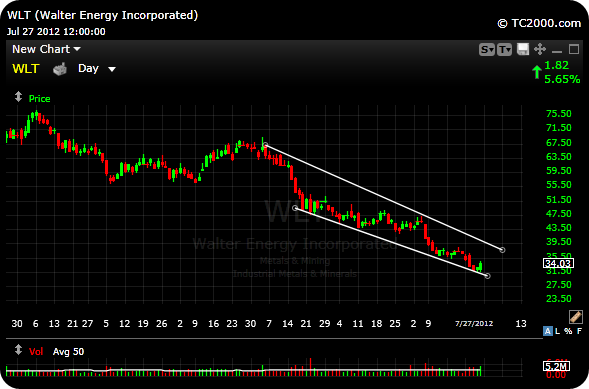Click the yellow WLT ticker symbol

tap(26, 69)
